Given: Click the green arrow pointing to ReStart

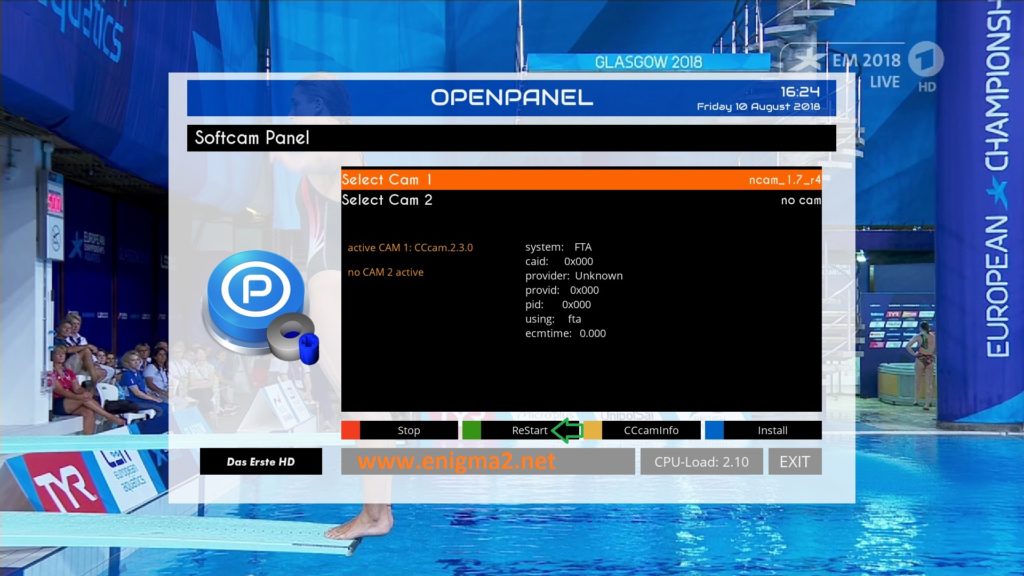Looking at the screenshot, I should (567, 430).
